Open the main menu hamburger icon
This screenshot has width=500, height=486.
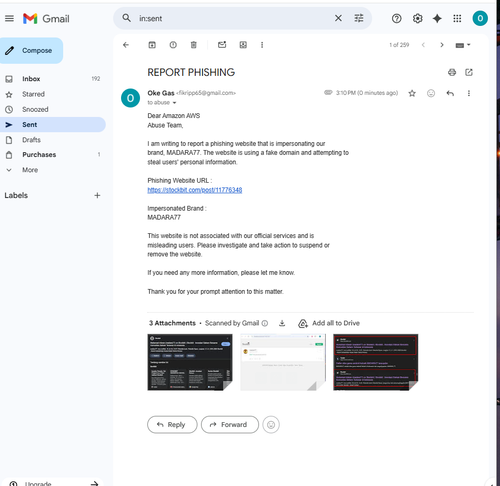[9, 18]
